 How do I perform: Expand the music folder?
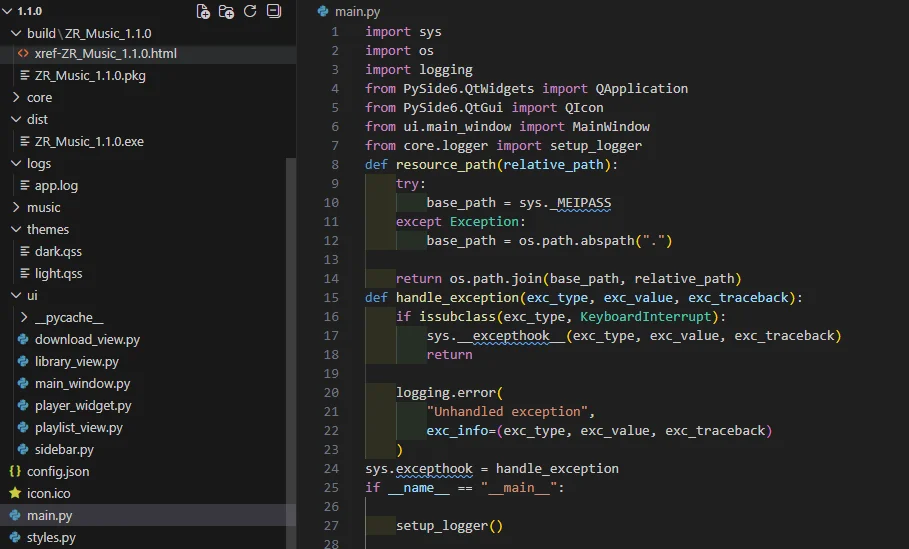(43, 207)
